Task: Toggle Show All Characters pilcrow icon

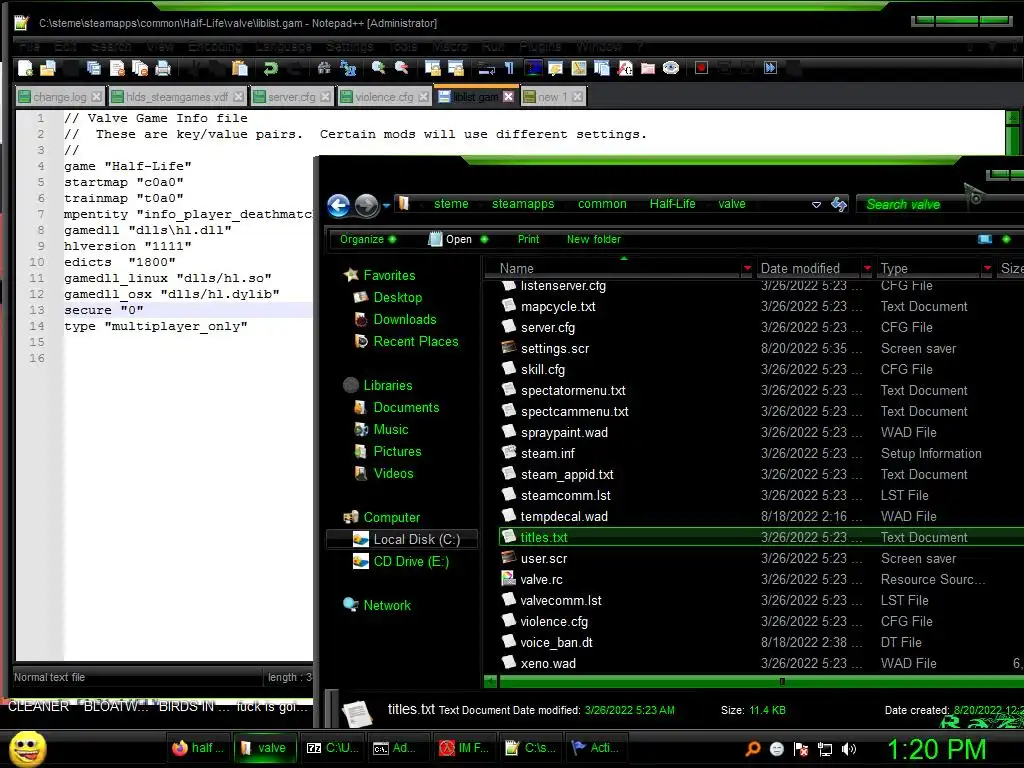Action: (509, 68)
